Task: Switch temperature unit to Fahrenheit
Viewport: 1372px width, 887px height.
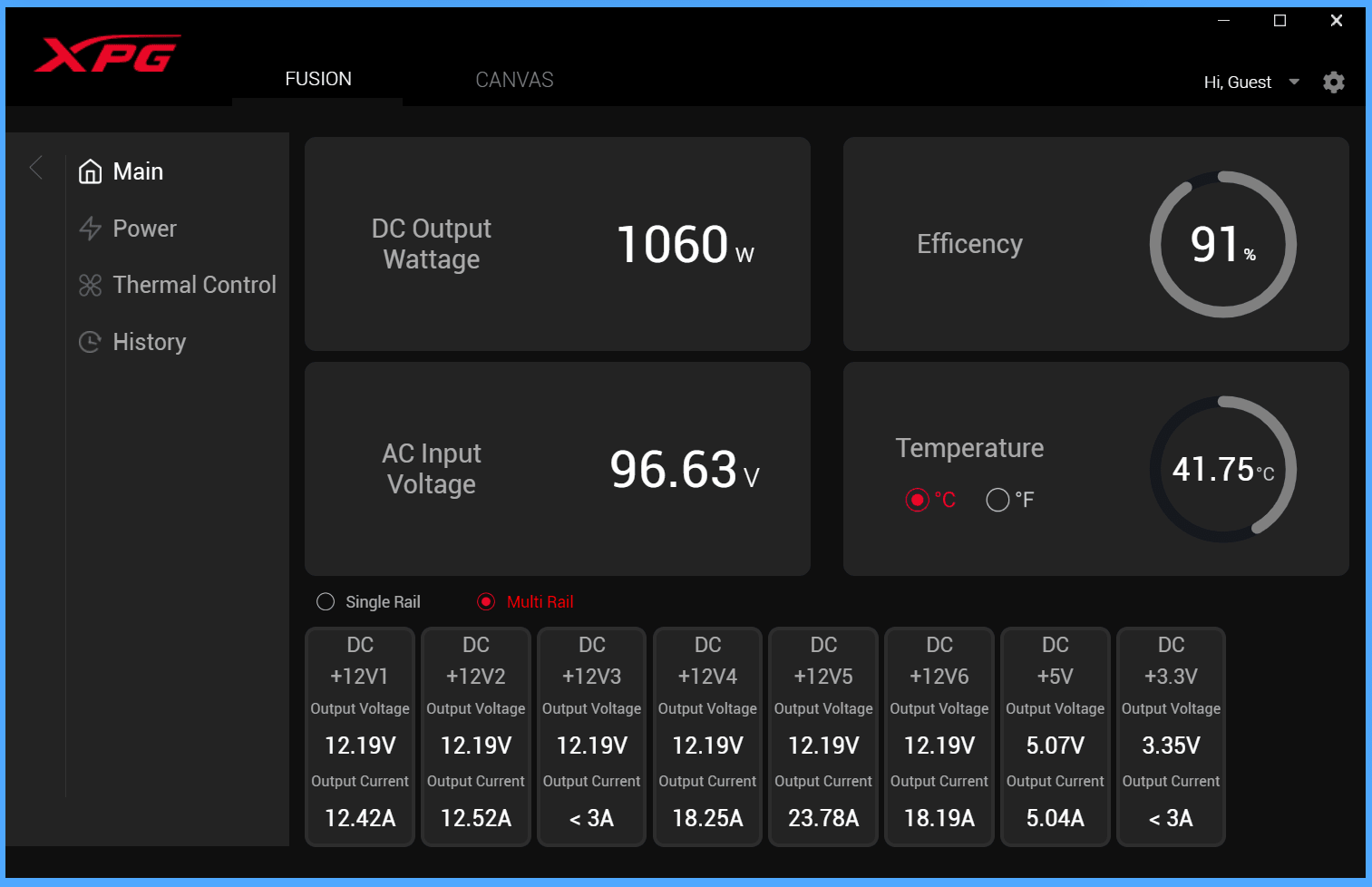Action: 997,500
